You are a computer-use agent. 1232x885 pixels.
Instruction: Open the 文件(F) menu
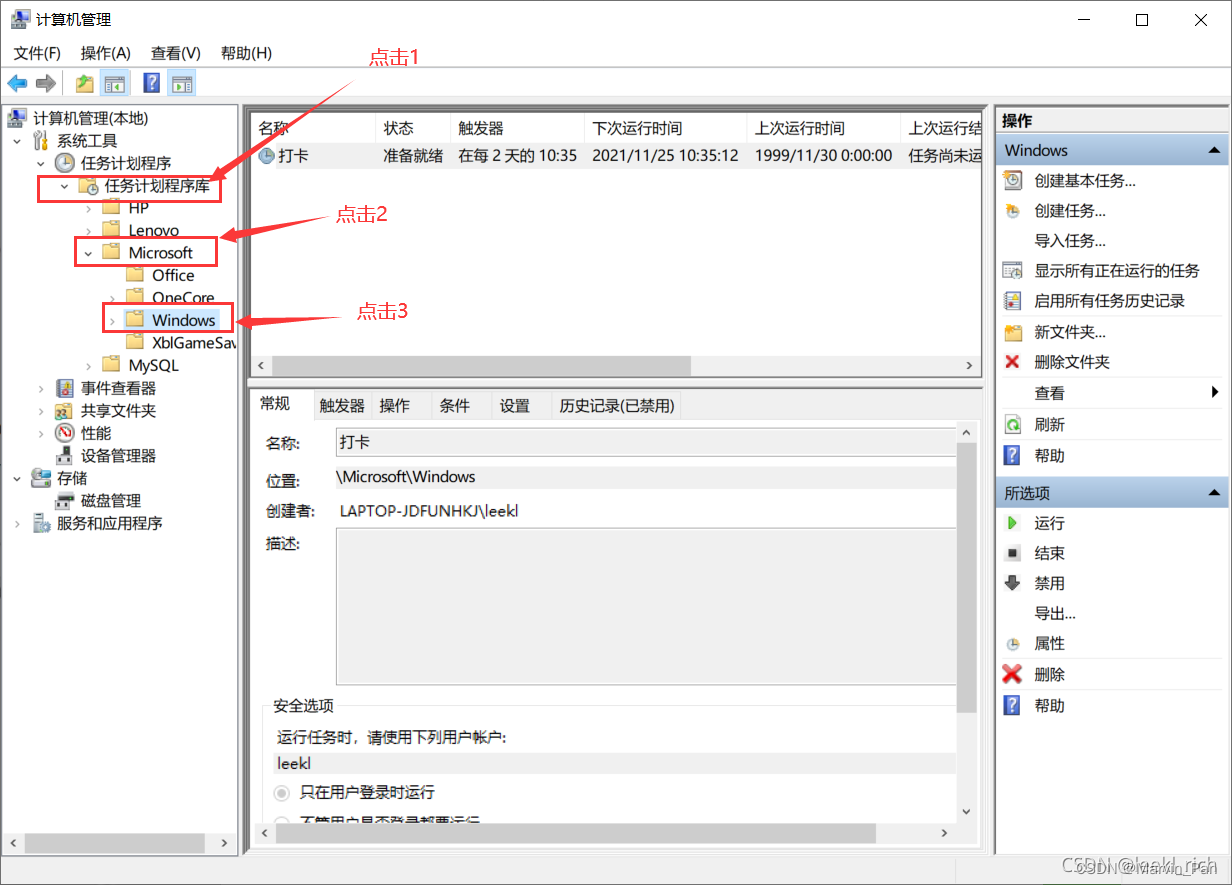click(37, 53)
